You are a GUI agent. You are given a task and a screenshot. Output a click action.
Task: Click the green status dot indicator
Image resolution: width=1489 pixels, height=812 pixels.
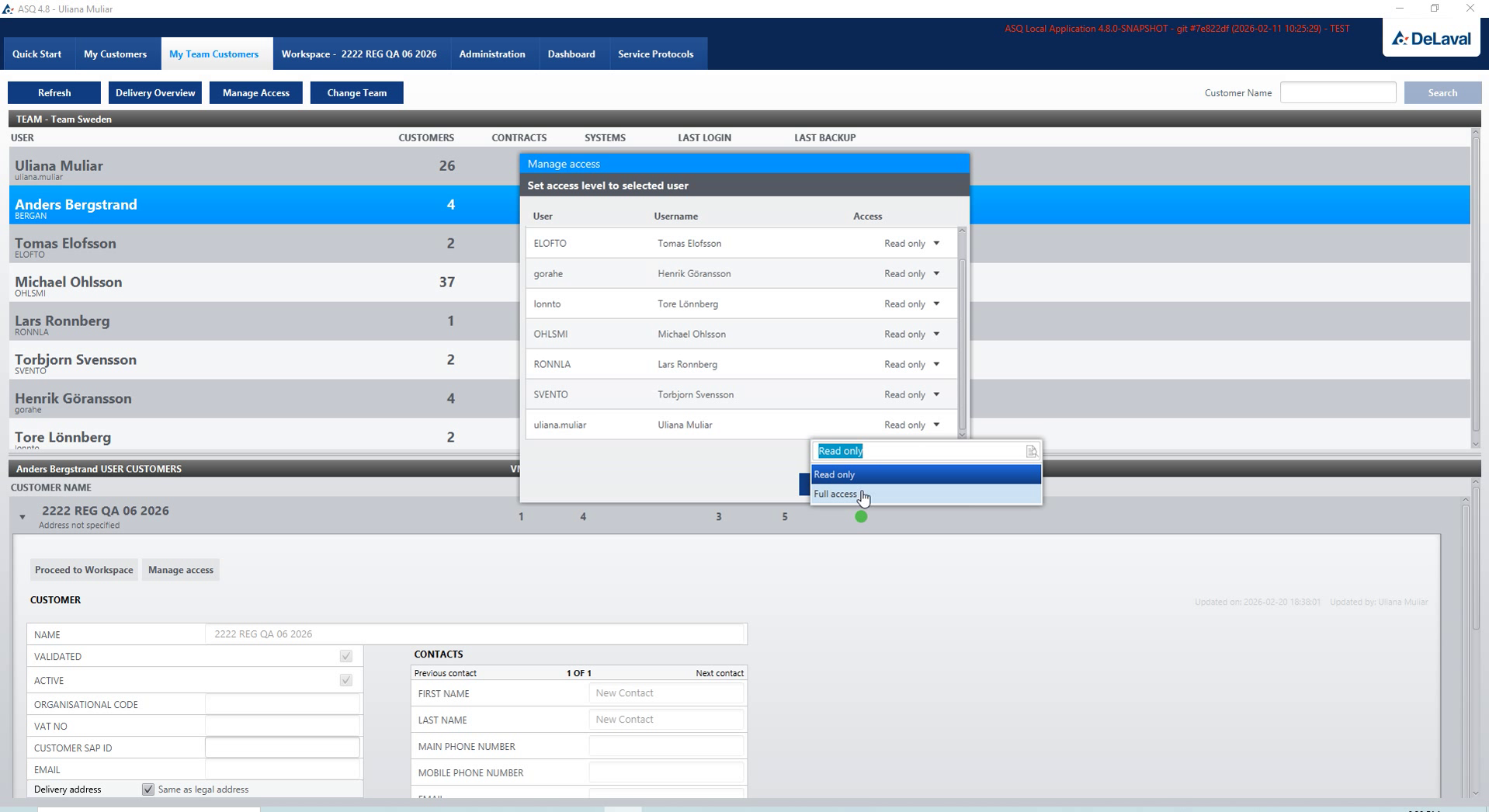[x=861, y=516]
